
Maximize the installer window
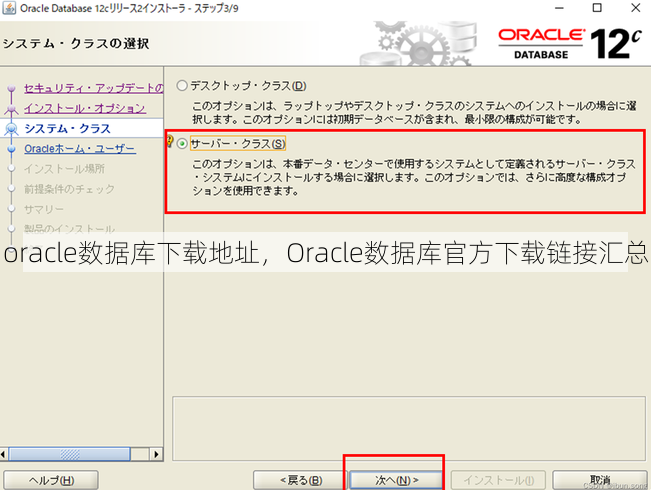click(597, 8)
